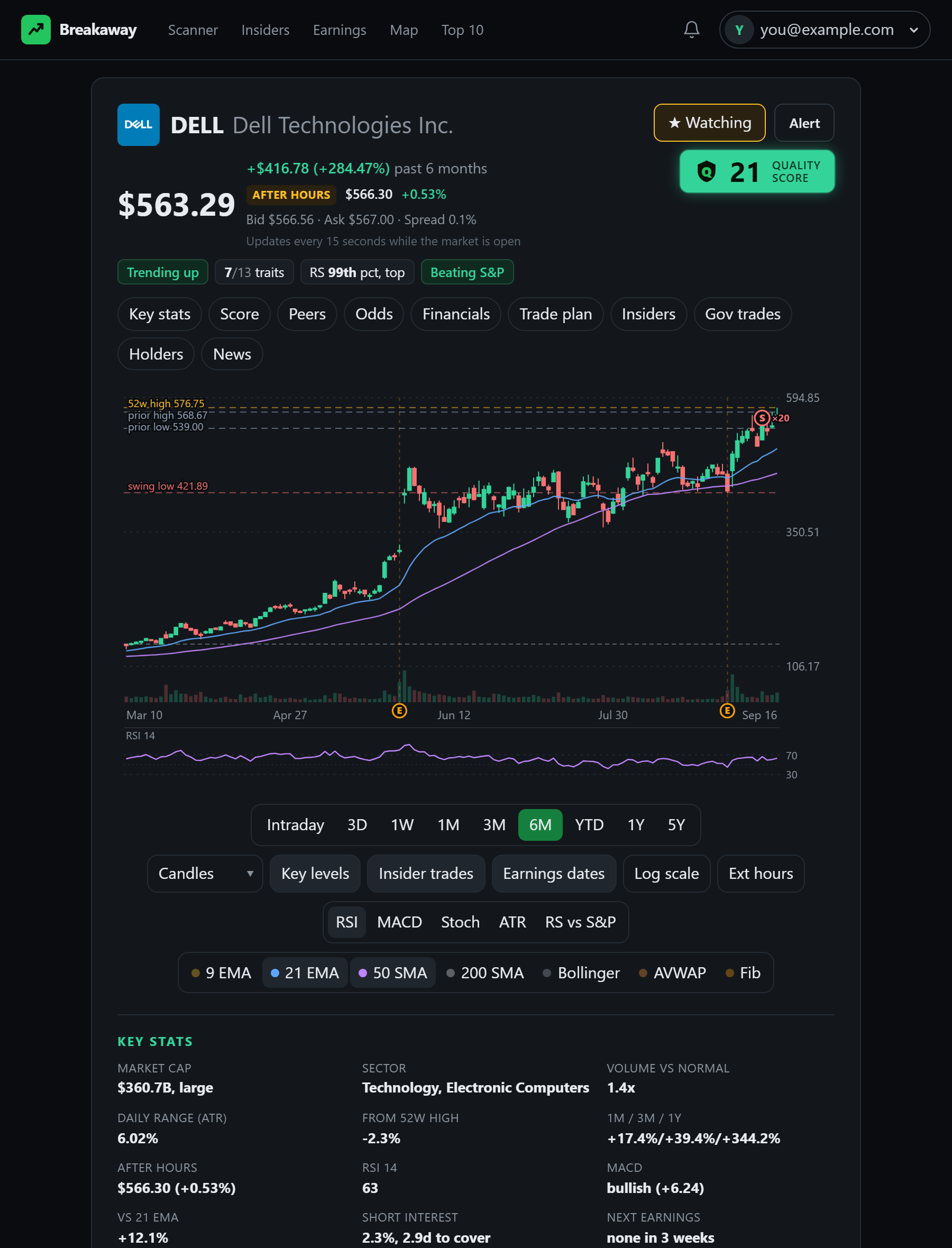The width and height of the screenshot is (952, 1248).
Task: Toggle the 21 EMA line
Action: pos(305,972)
